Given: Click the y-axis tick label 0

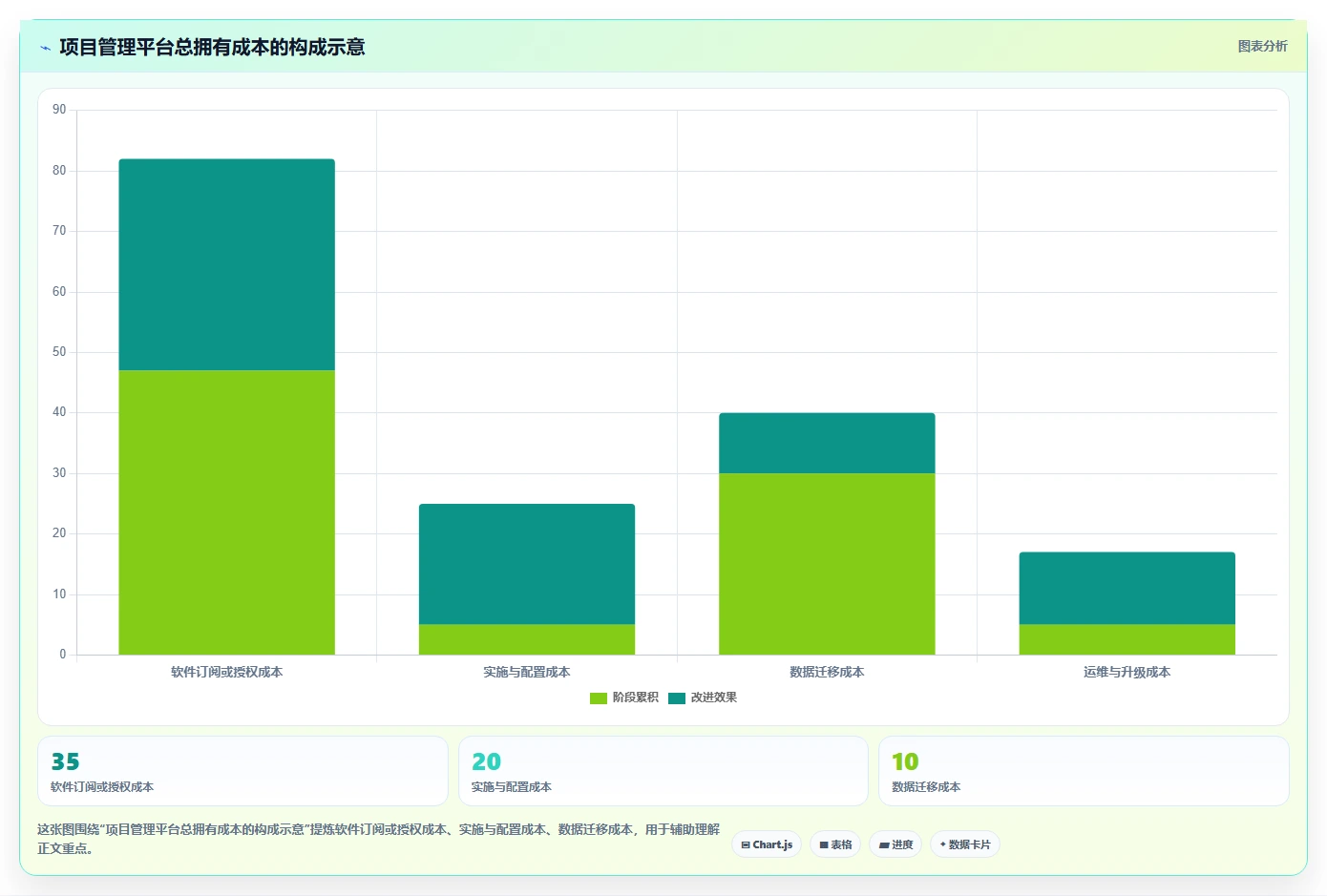Looking at the screenshot, I should pyautogui.click(x=63, y=655).
